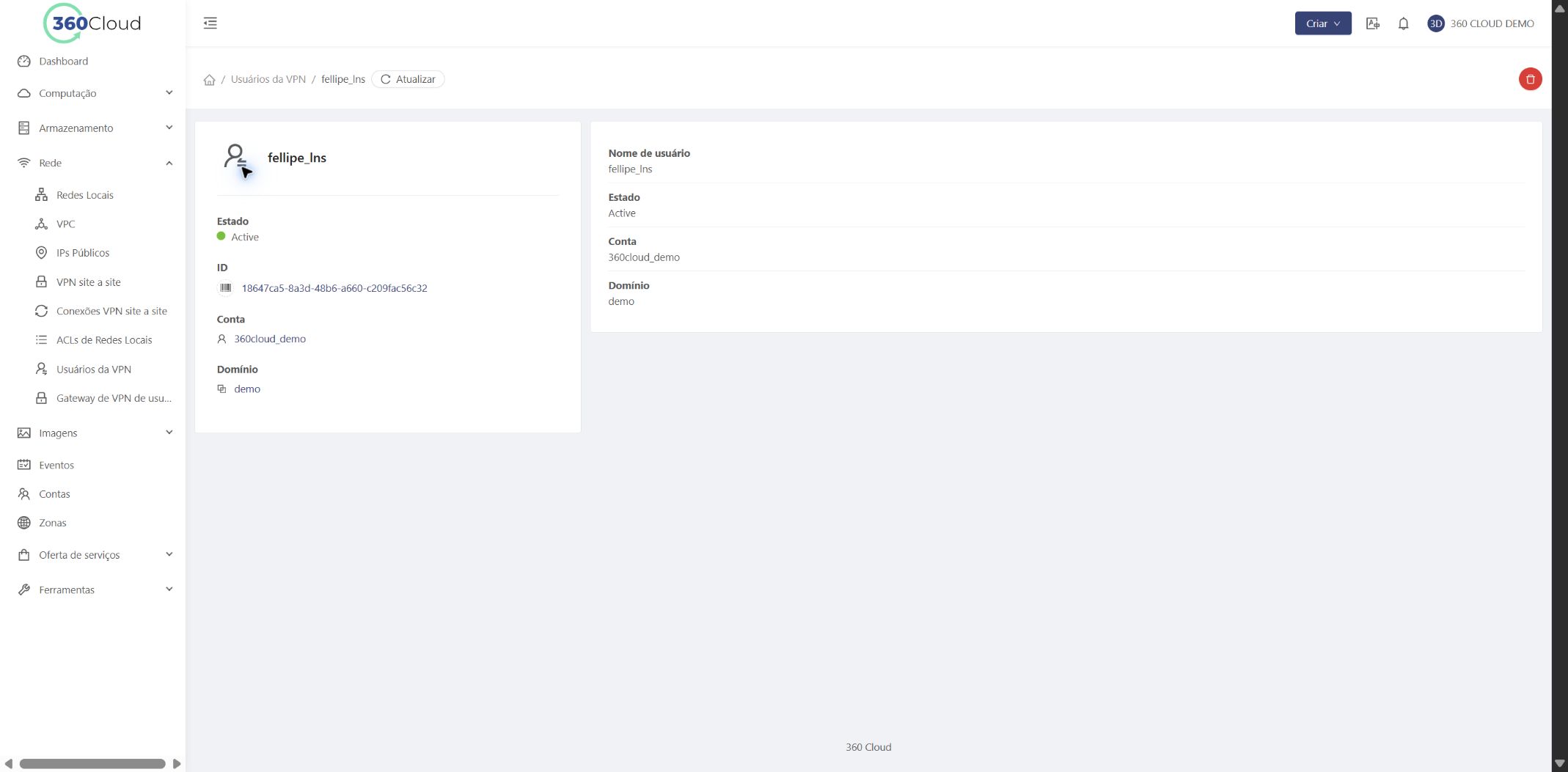Collapse sidebar with the menu fold icon
The width and height of the screenshot is (1568, 772).
click(210, 23)
